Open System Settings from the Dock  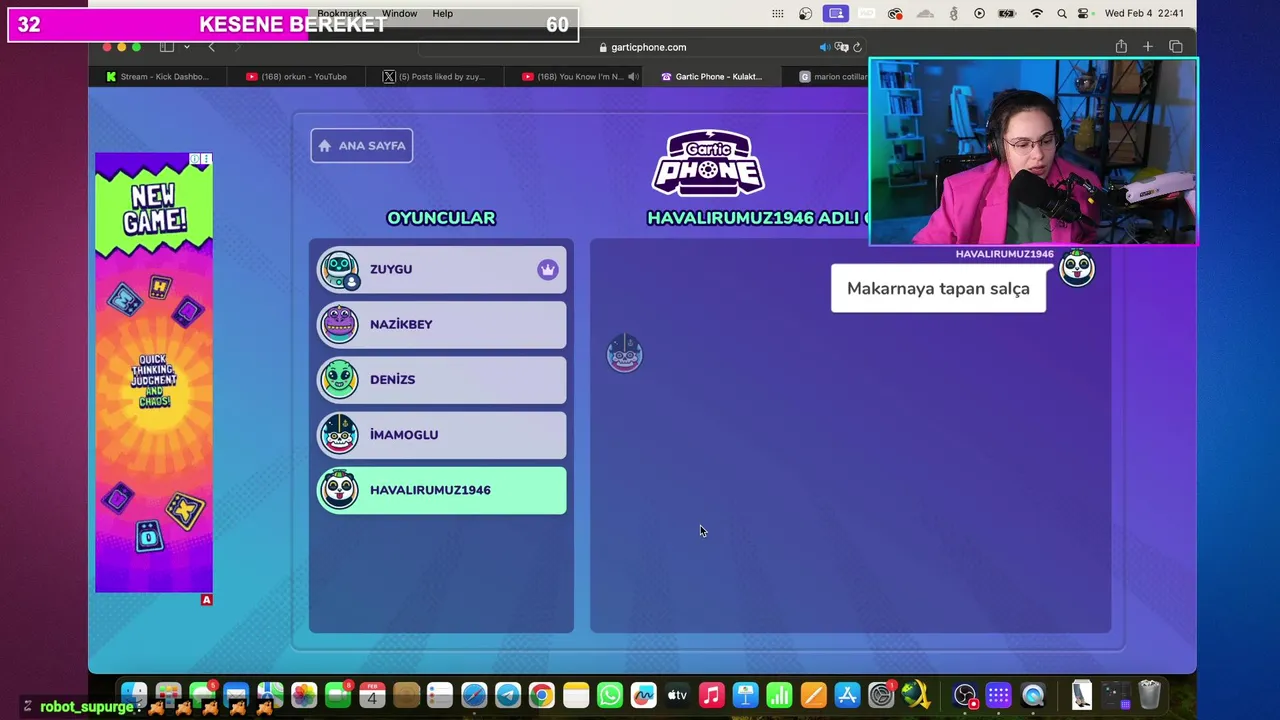point(882,695)
